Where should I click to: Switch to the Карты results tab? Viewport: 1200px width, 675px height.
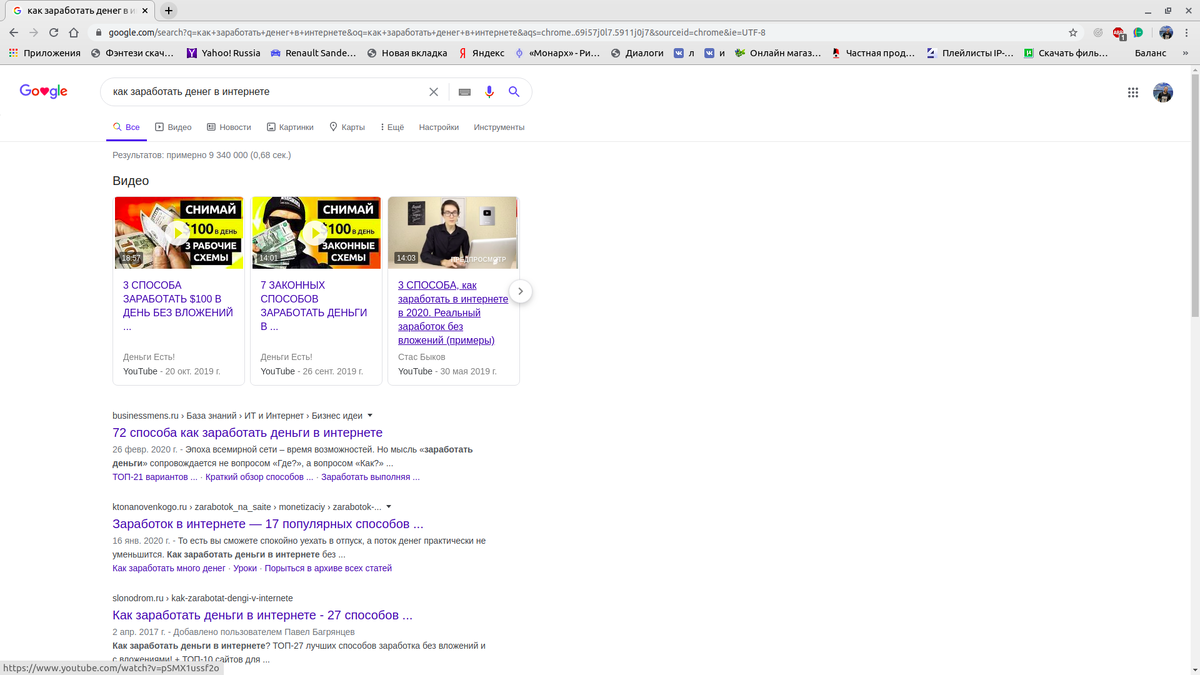coord(347,127)
